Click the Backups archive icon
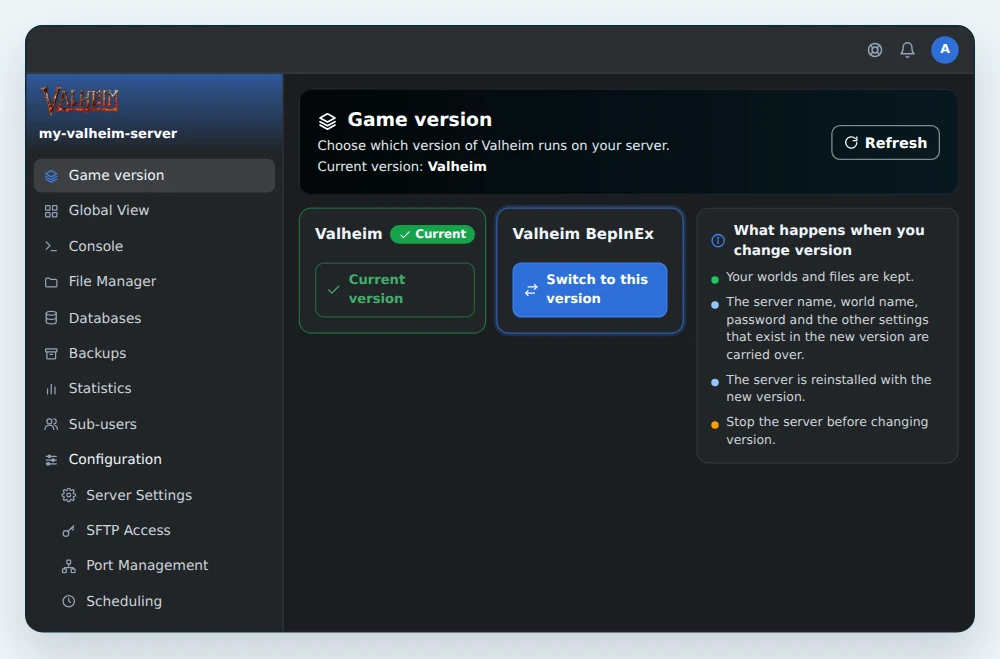This screenshot has height=659, width=1000. tap(51, 353)
